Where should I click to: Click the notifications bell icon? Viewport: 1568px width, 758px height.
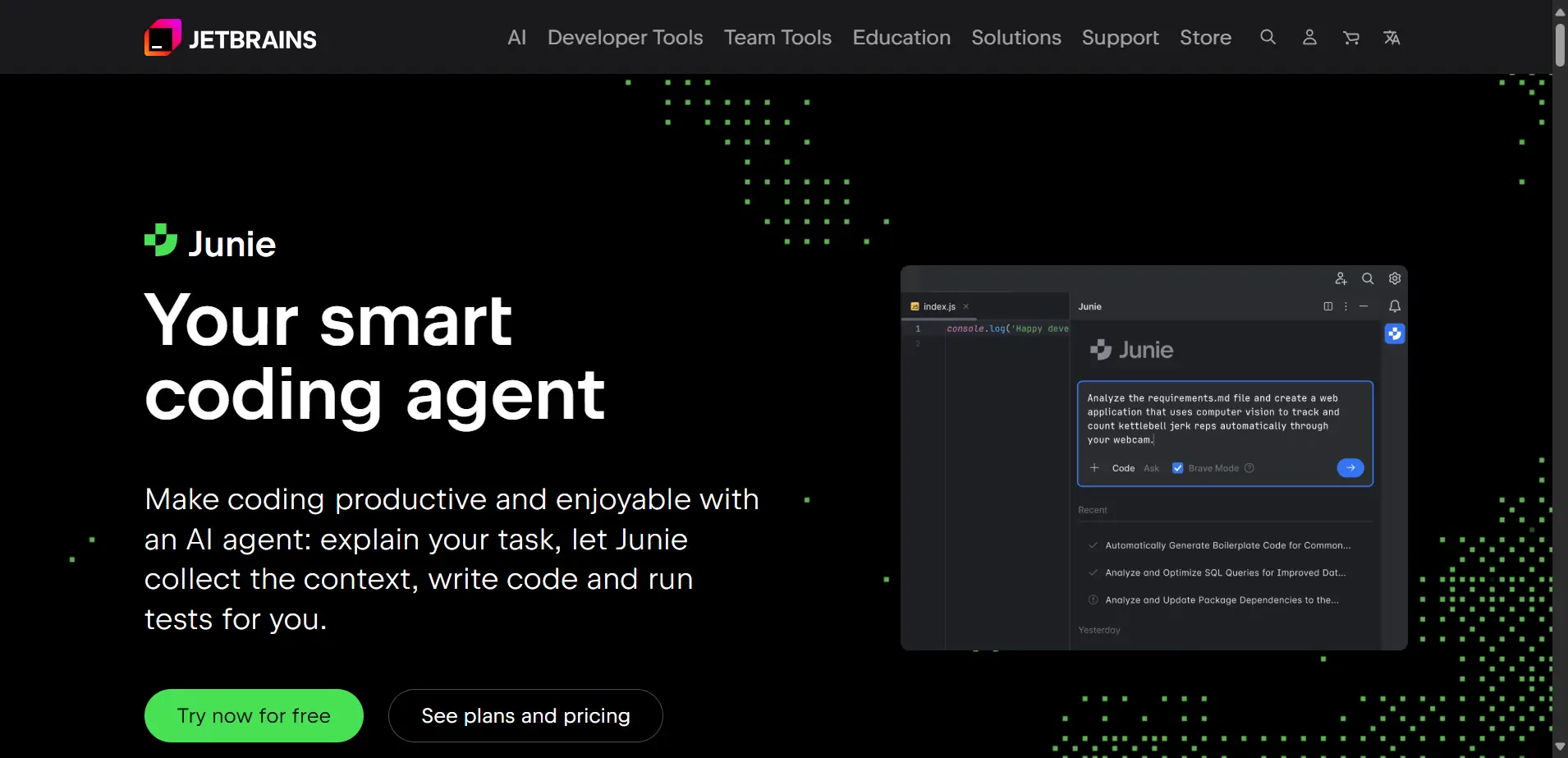click(1394, 306)
